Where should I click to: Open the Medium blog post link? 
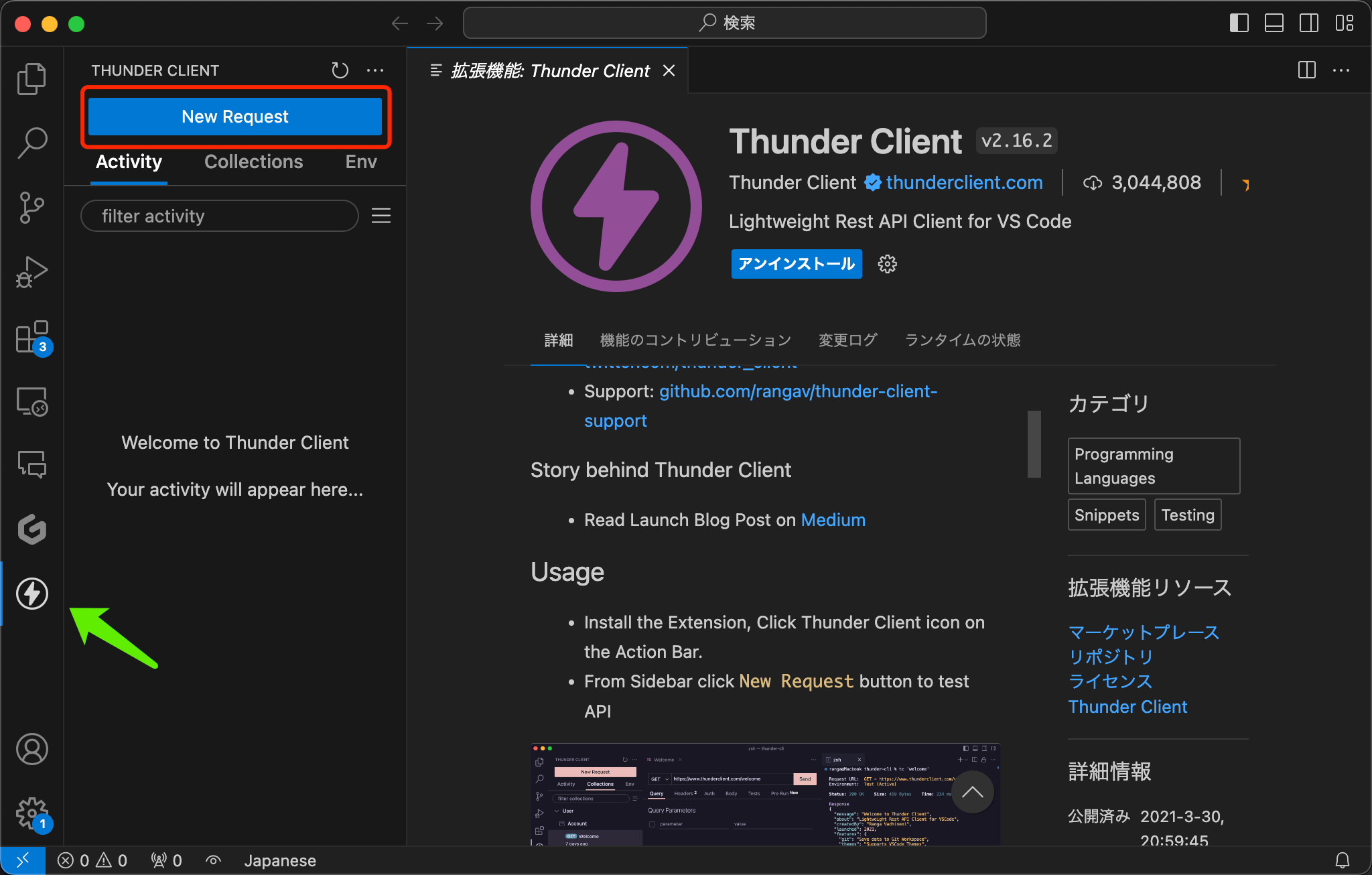(x=833, y=520)
